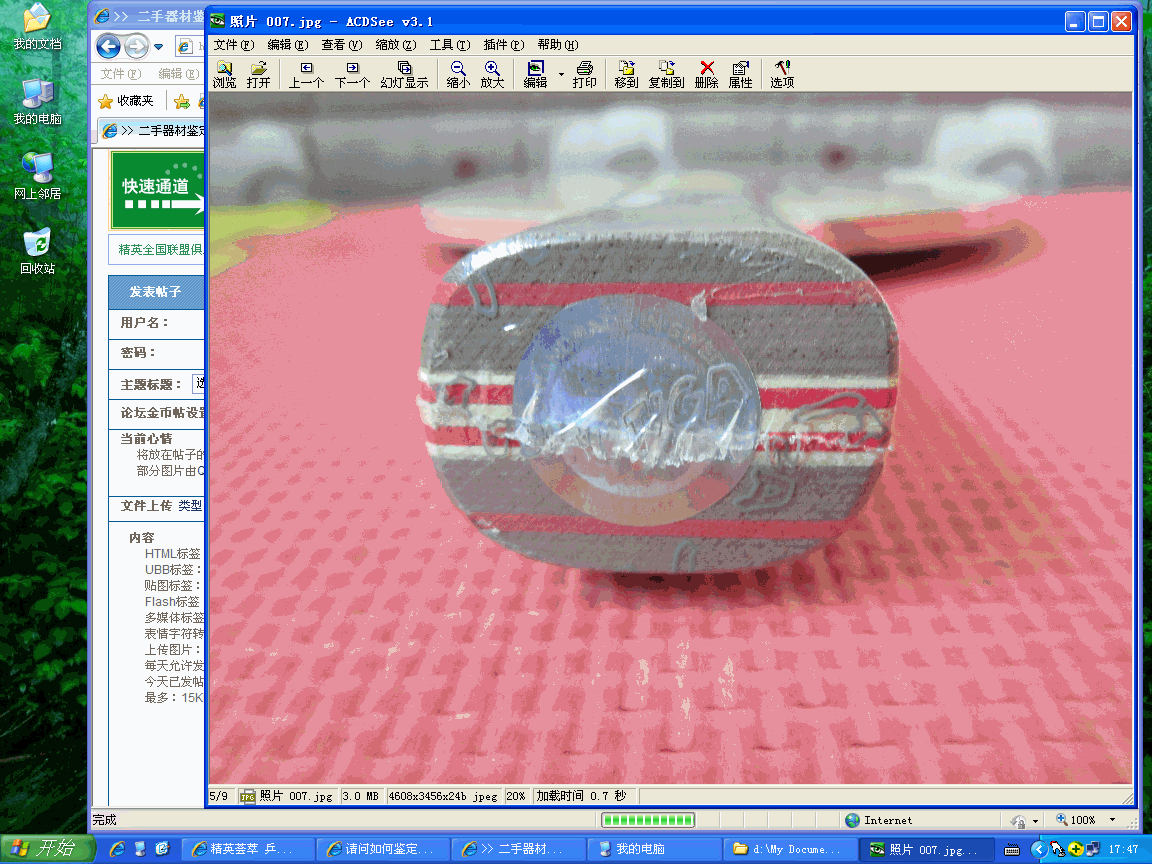Go to next image (下一个)
Viewport: 1152px width, 864px height.
353,74
